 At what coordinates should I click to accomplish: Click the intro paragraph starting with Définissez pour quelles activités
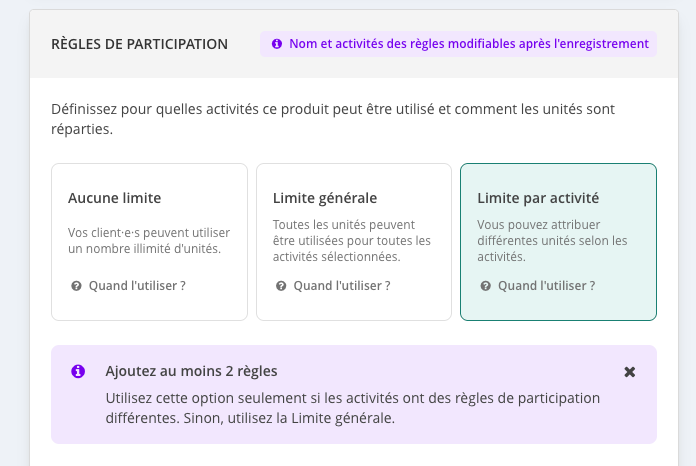tap(333, 119)
